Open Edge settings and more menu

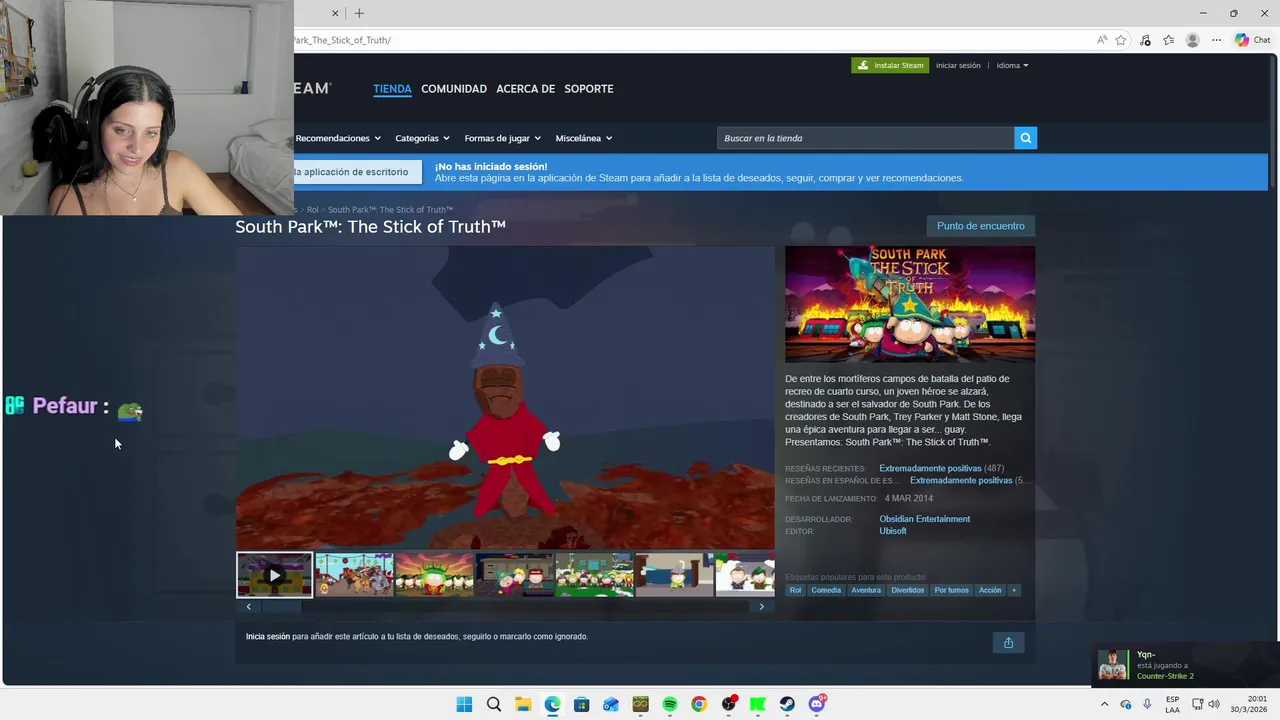click(1216, 40)
